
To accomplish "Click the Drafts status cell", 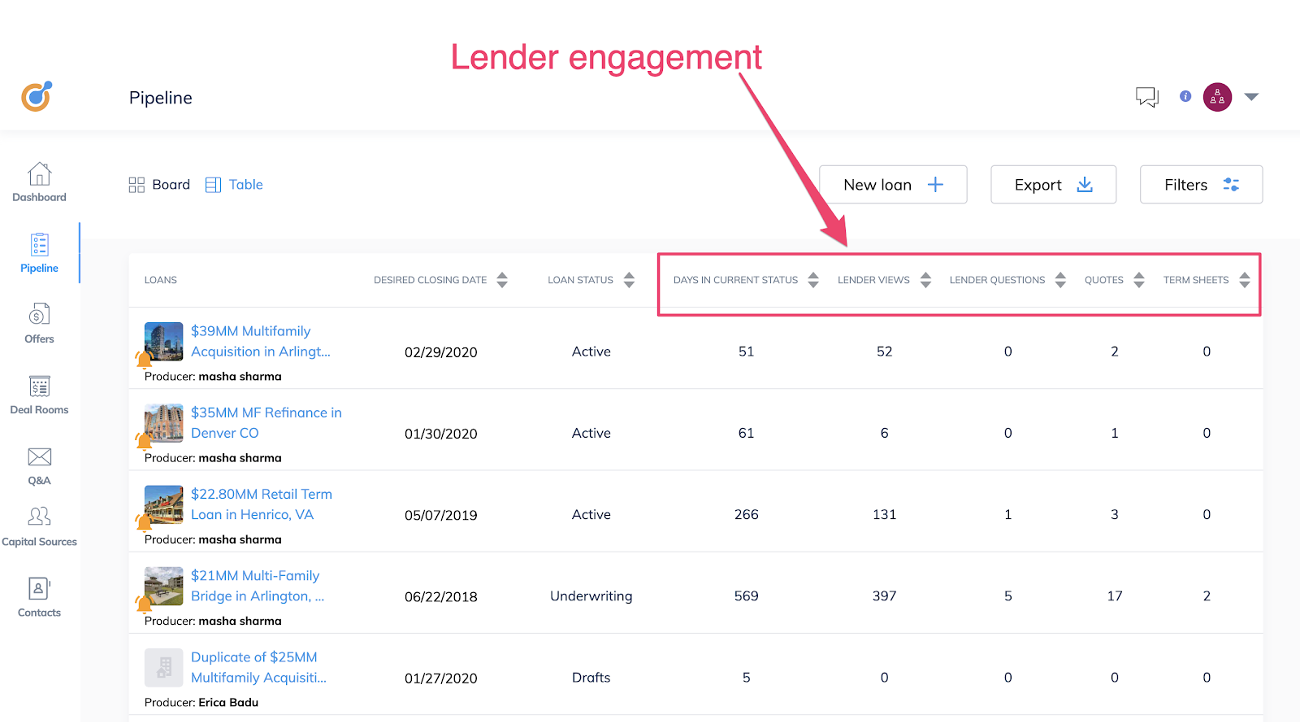I will pos(591,677).
